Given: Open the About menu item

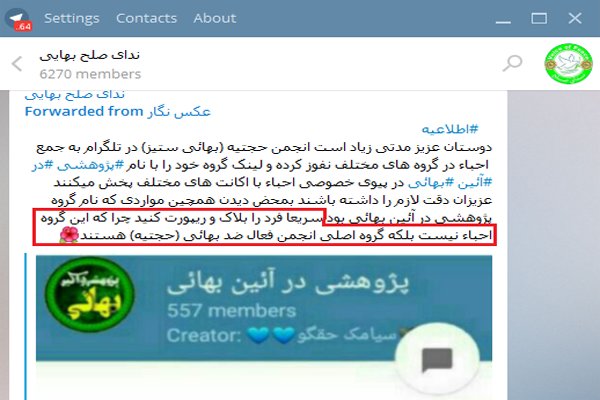Looking at the screenshot, I should pos(215,18).
